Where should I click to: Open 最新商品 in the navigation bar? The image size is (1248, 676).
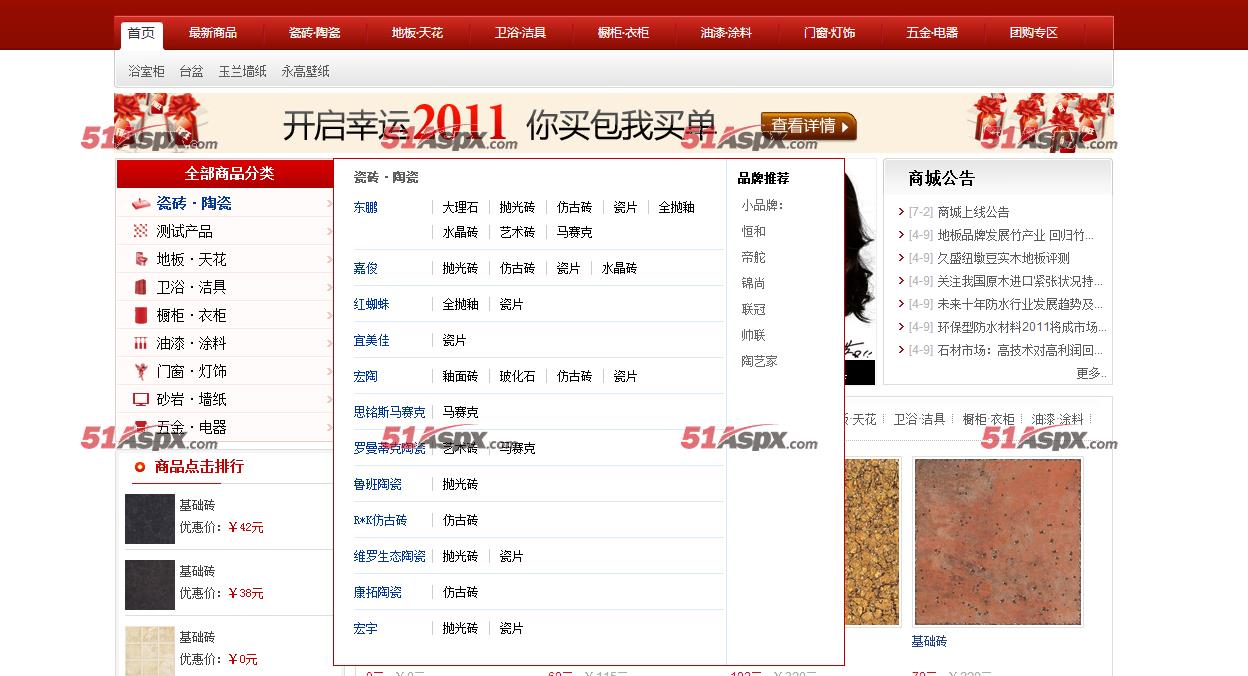pos(213,33)
